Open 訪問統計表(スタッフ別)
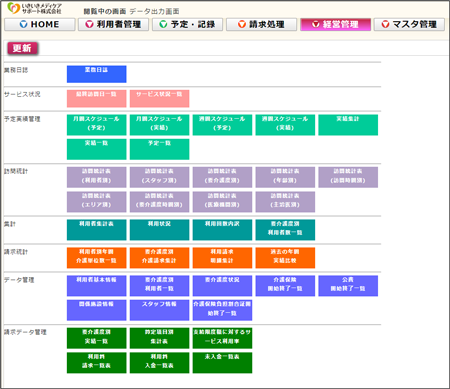Screen dimensions: 450x389 (159, 177)
